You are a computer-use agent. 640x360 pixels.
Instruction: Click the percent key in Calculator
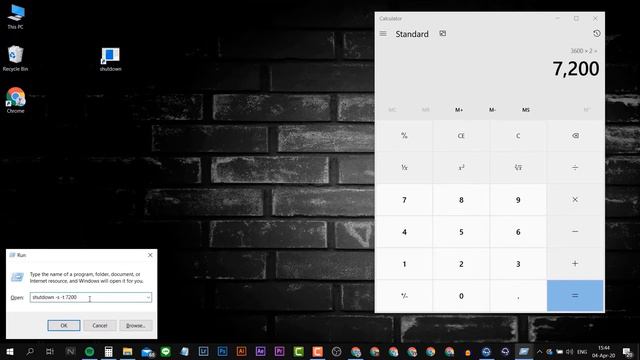click(404, 136)
